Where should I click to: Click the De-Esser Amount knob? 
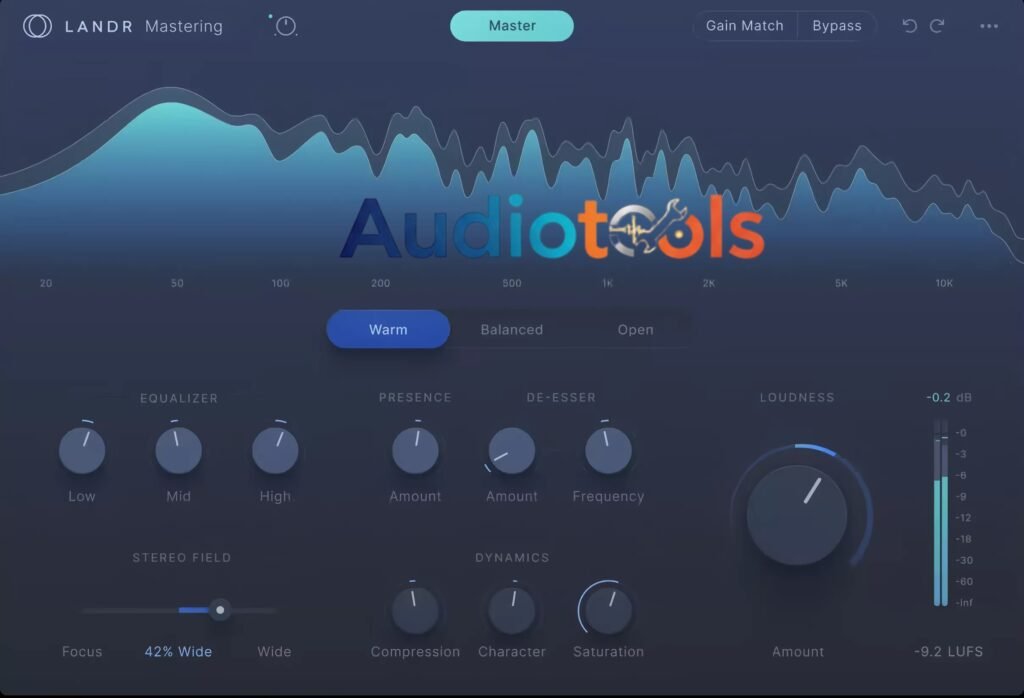(x=512, y=451)
